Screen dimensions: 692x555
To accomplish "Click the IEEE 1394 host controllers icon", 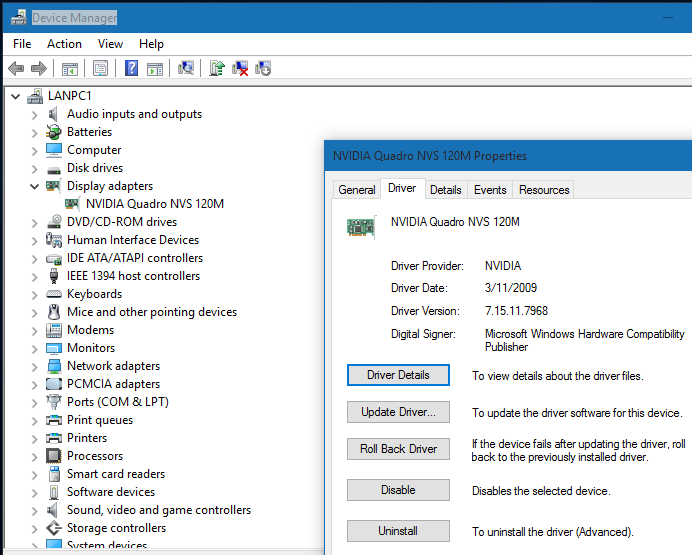I will click(54, 276).
